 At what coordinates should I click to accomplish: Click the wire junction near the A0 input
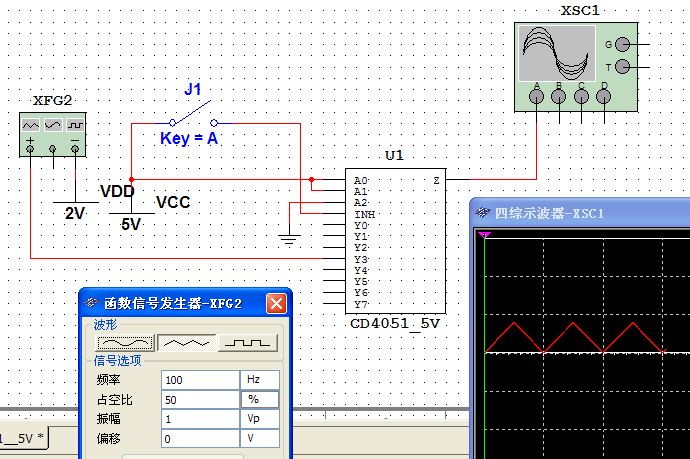tap(311, 180)
